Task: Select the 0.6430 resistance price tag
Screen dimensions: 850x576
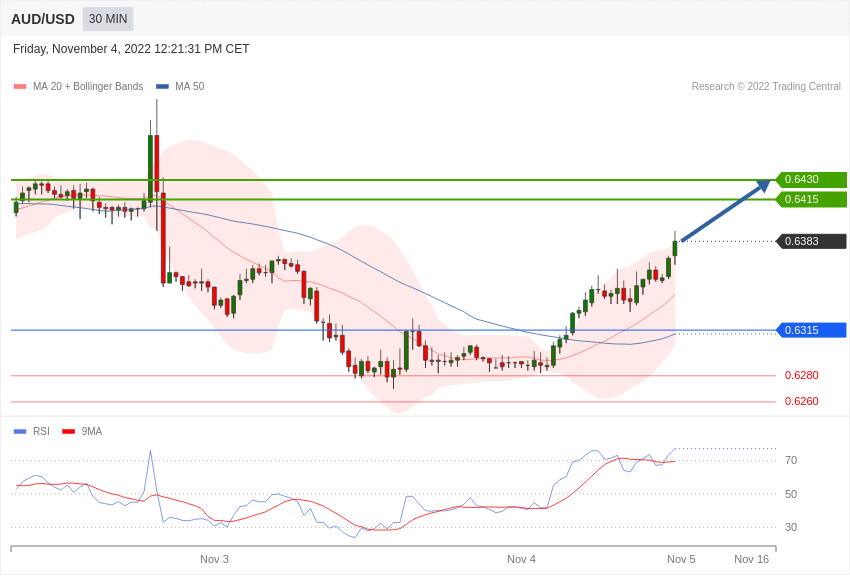Action: click(812, 179)
